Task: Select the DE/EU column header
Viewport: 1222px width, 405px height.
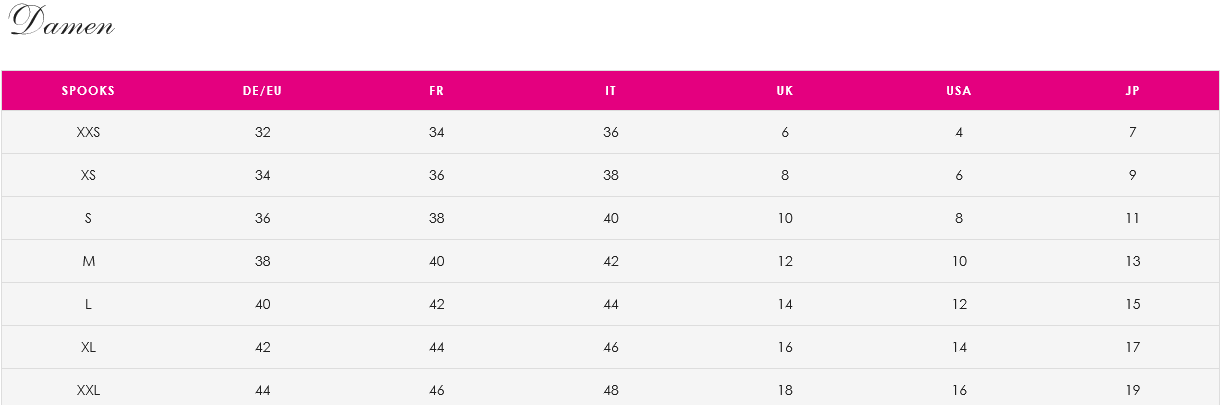Action: coord(263,90)
